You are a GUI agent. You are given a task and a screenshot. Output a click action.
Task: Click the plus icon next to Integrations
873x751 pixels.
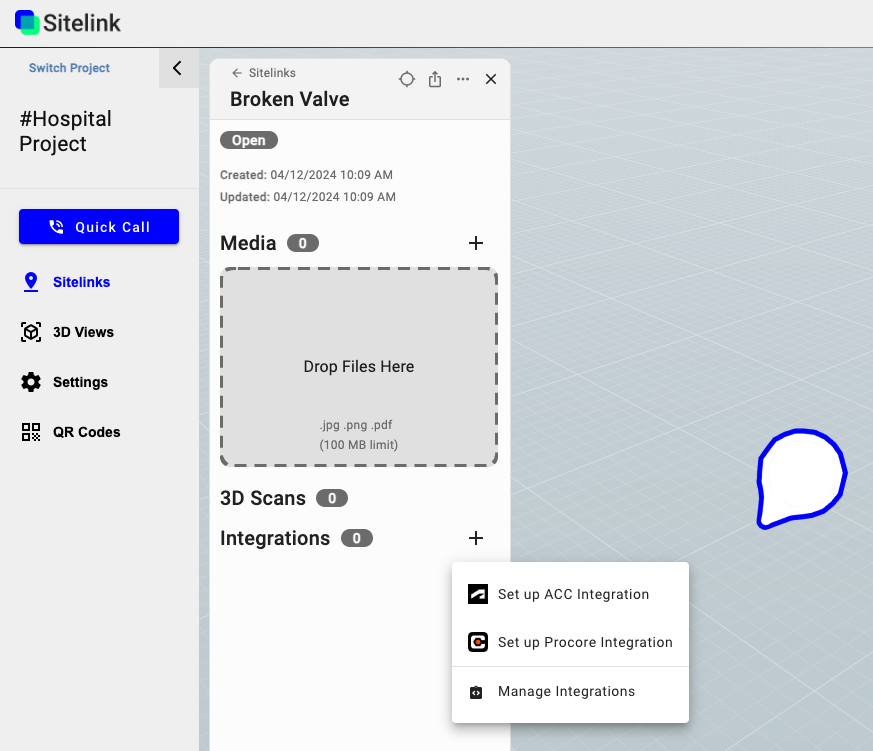coord(476,538)
